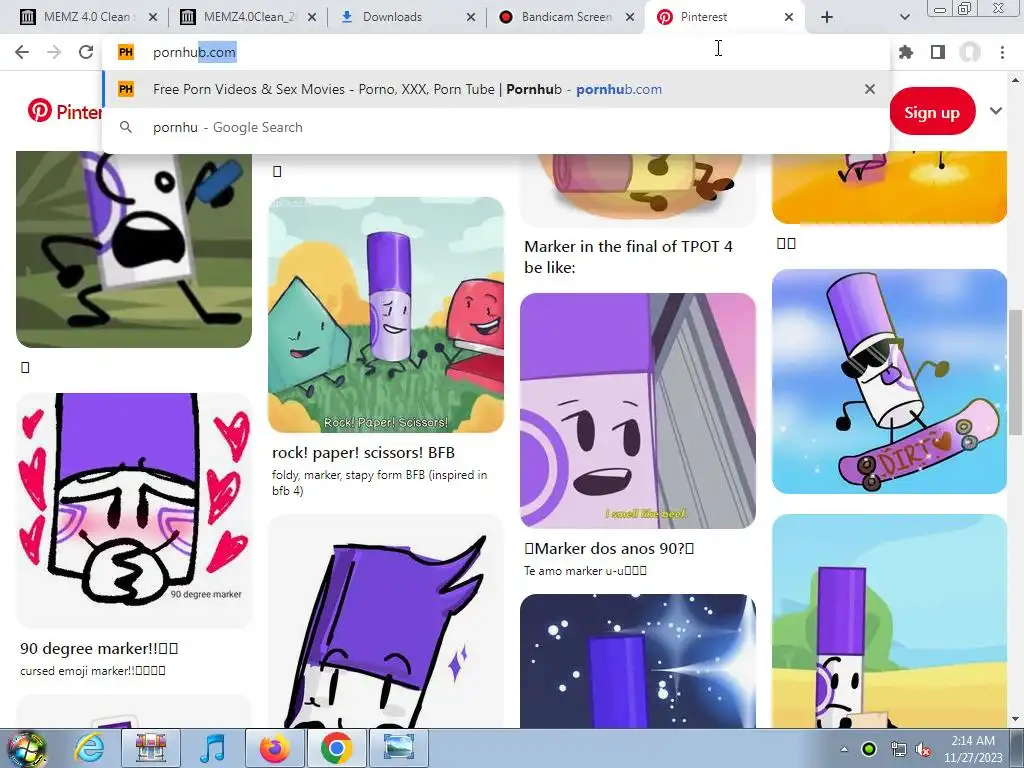The image size is (1024, 768).
Task: Click 'foldy, marker, stapy form BFB' description
Action: 379,483
